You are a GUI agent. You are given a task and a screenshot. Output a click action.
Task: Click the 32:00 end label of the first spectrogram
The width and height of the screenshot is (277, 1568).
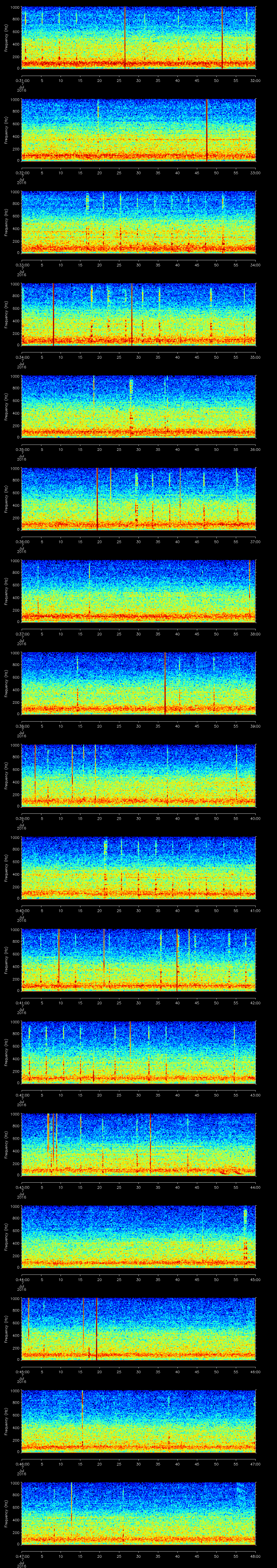click(255, 80)
